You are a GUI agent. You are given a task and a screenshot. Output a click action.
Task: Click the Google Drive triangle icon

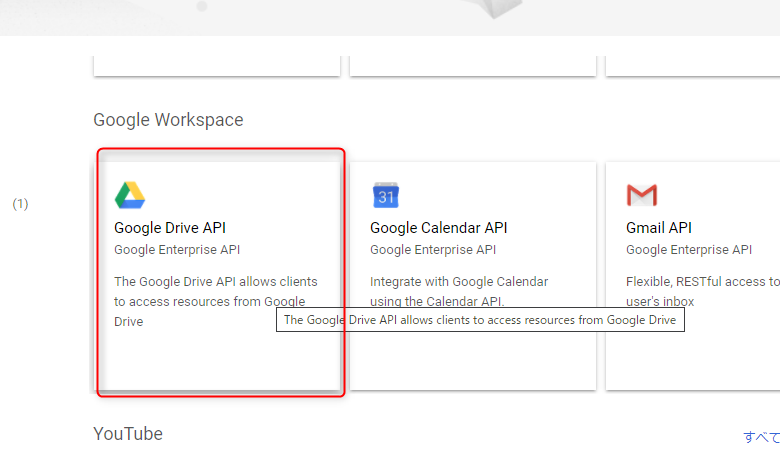(x=130, y=195)
